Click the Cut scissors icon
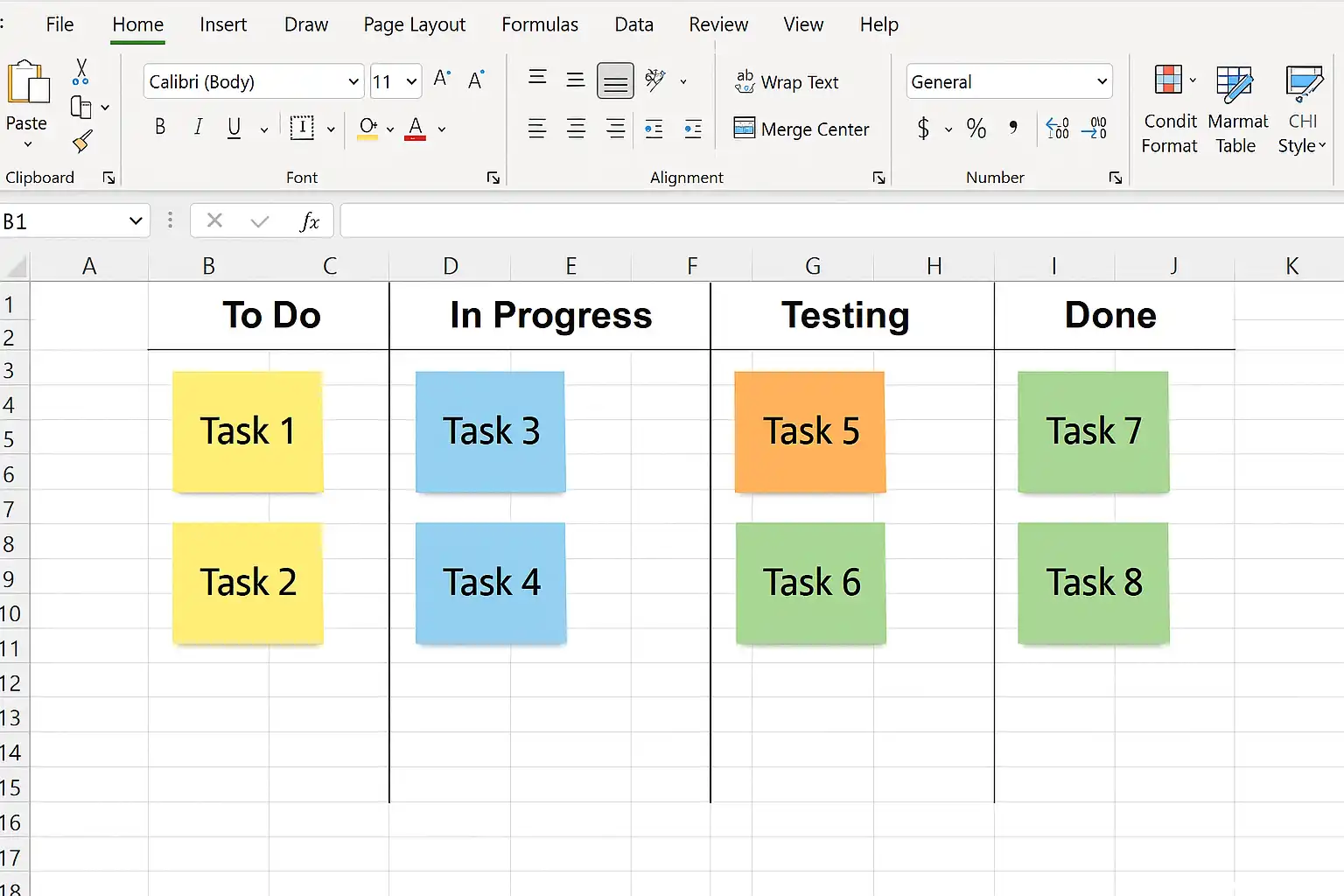1344x896 pixels. [x=81, y=71]
